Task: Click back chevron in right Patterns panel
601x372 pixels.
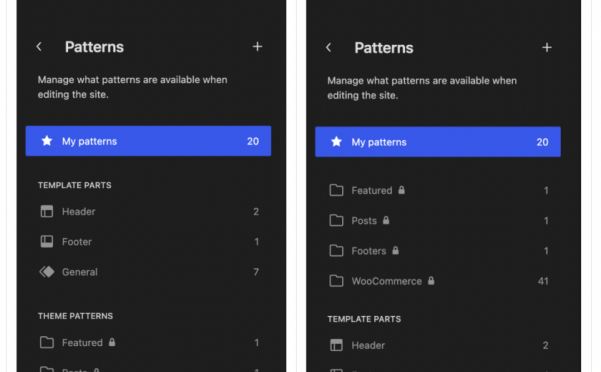Action: pos(328,48)
